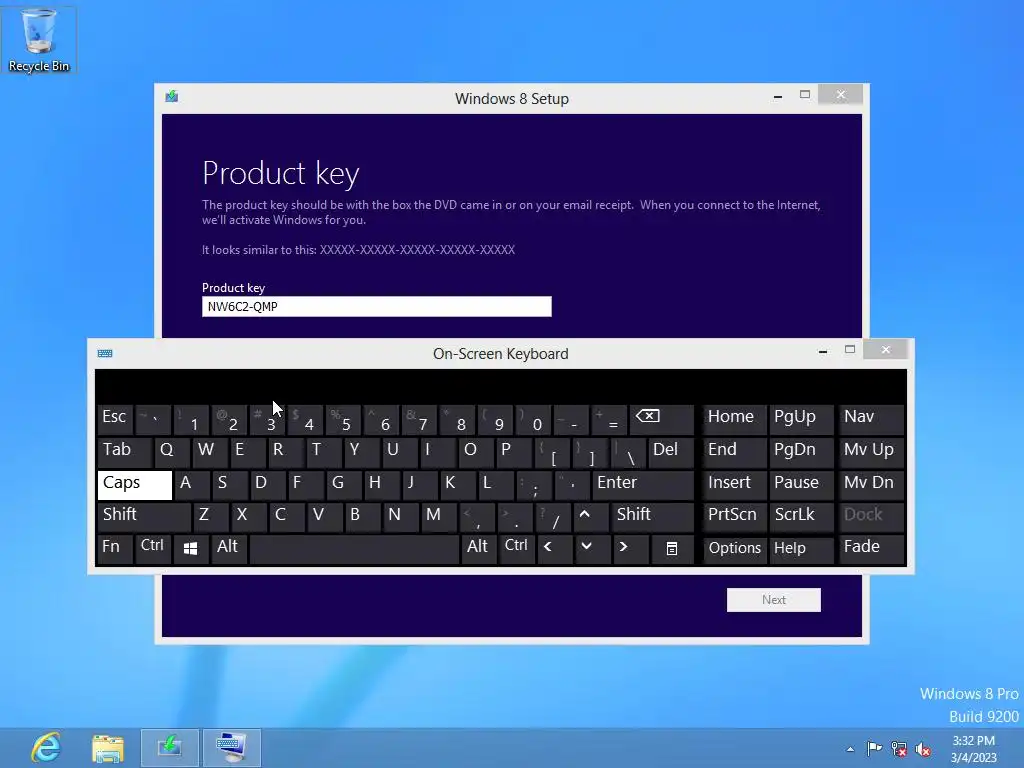Tap the Tab key

[x=125, y=451]
